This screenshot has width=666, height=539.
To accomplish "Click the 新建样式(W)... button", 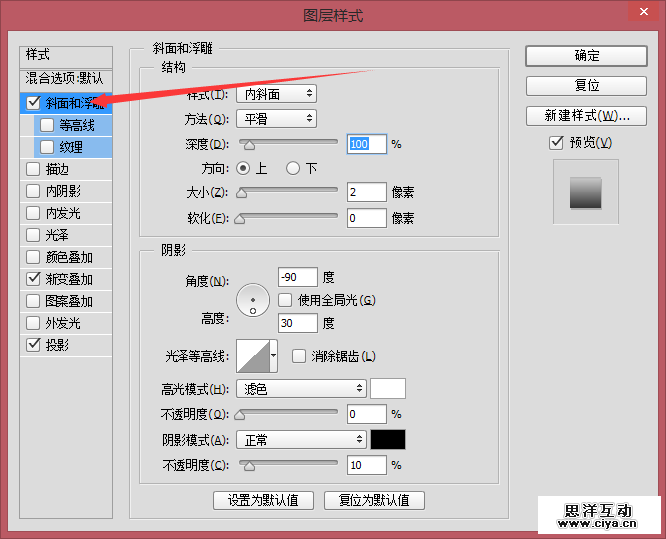I will coord(586,116).
